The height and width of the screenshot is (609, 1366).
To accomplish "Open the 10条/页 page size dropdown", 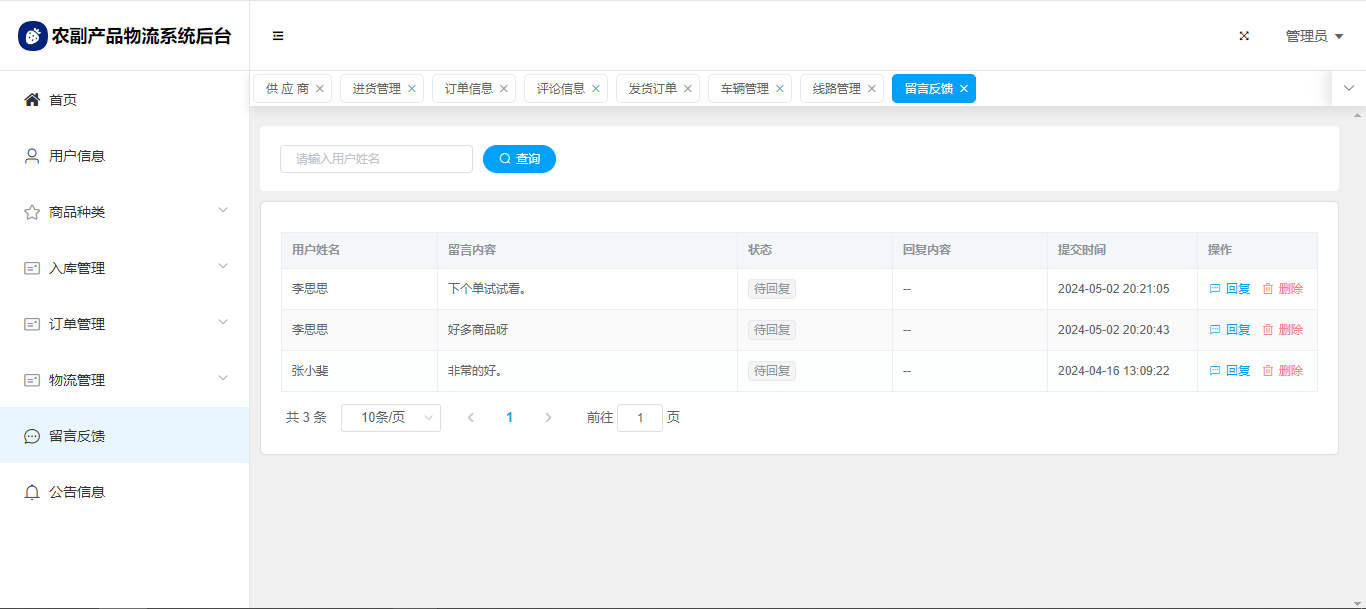I will [x=390, y=418].
